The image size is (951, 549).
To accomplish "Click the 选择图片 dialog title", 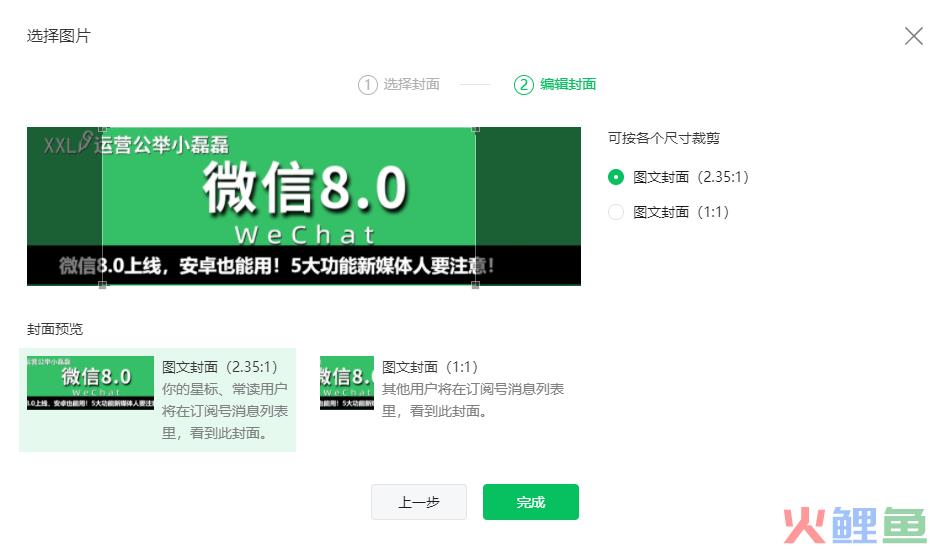I will coord(58,36).
